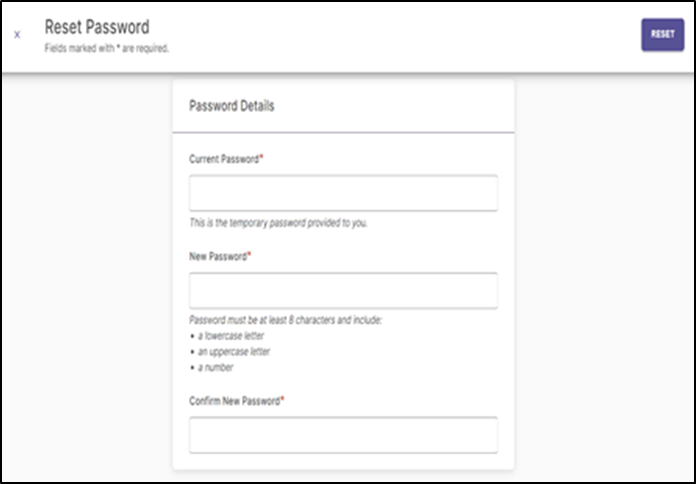Click the 'a lowercase letter' bullet item
Viewport: 696px width, 484px height.
click(231, 336)
